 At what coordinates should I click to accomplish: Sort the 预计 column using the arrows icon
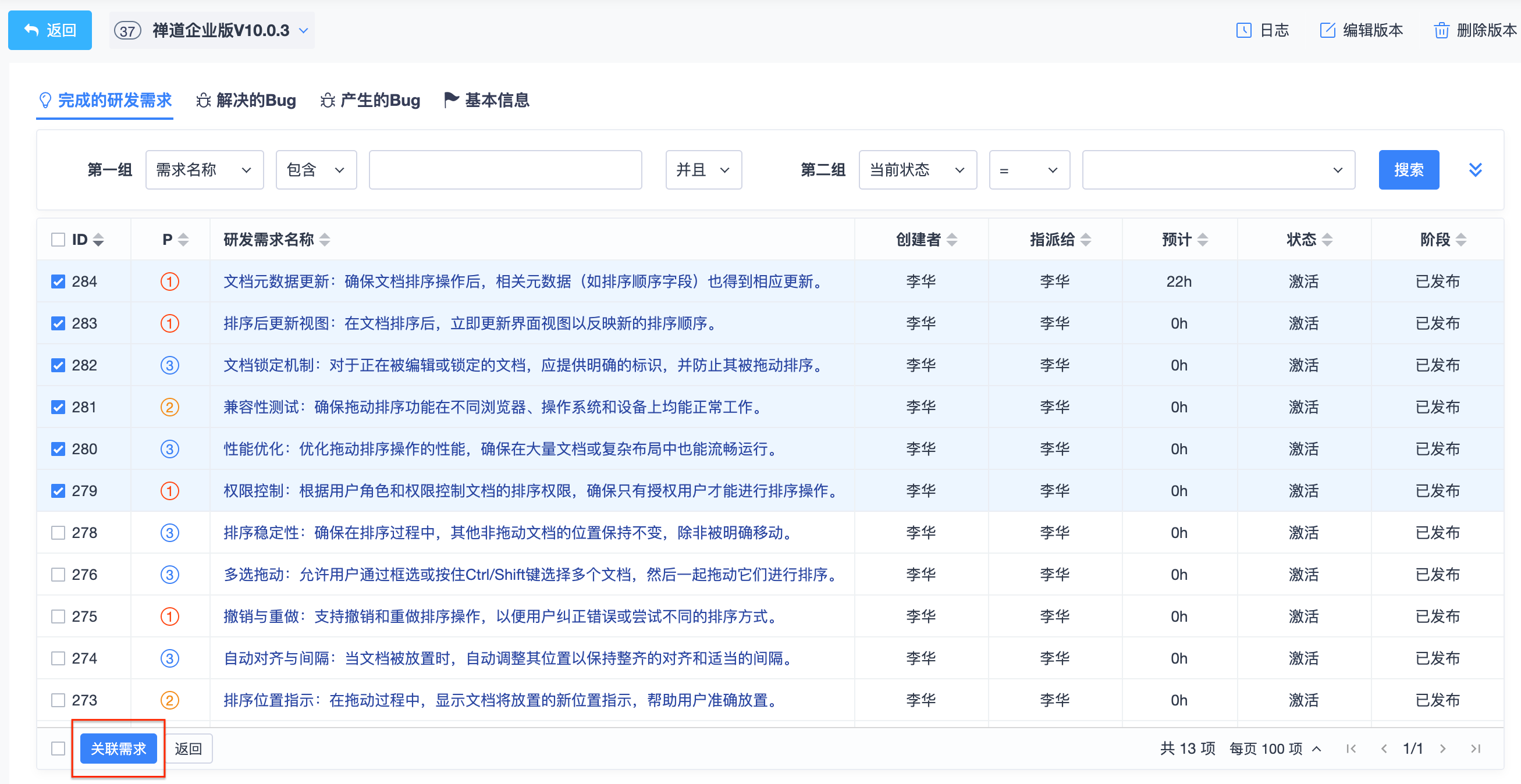[1203, 240]
